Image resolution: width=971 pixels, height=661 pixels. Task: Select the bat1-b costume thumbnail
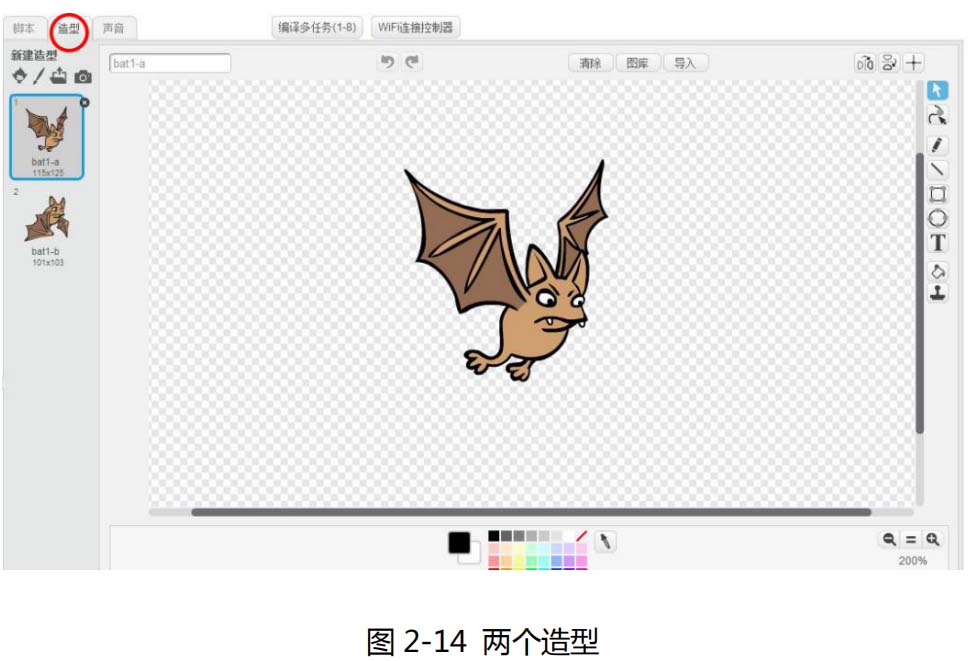coord(47,226)
